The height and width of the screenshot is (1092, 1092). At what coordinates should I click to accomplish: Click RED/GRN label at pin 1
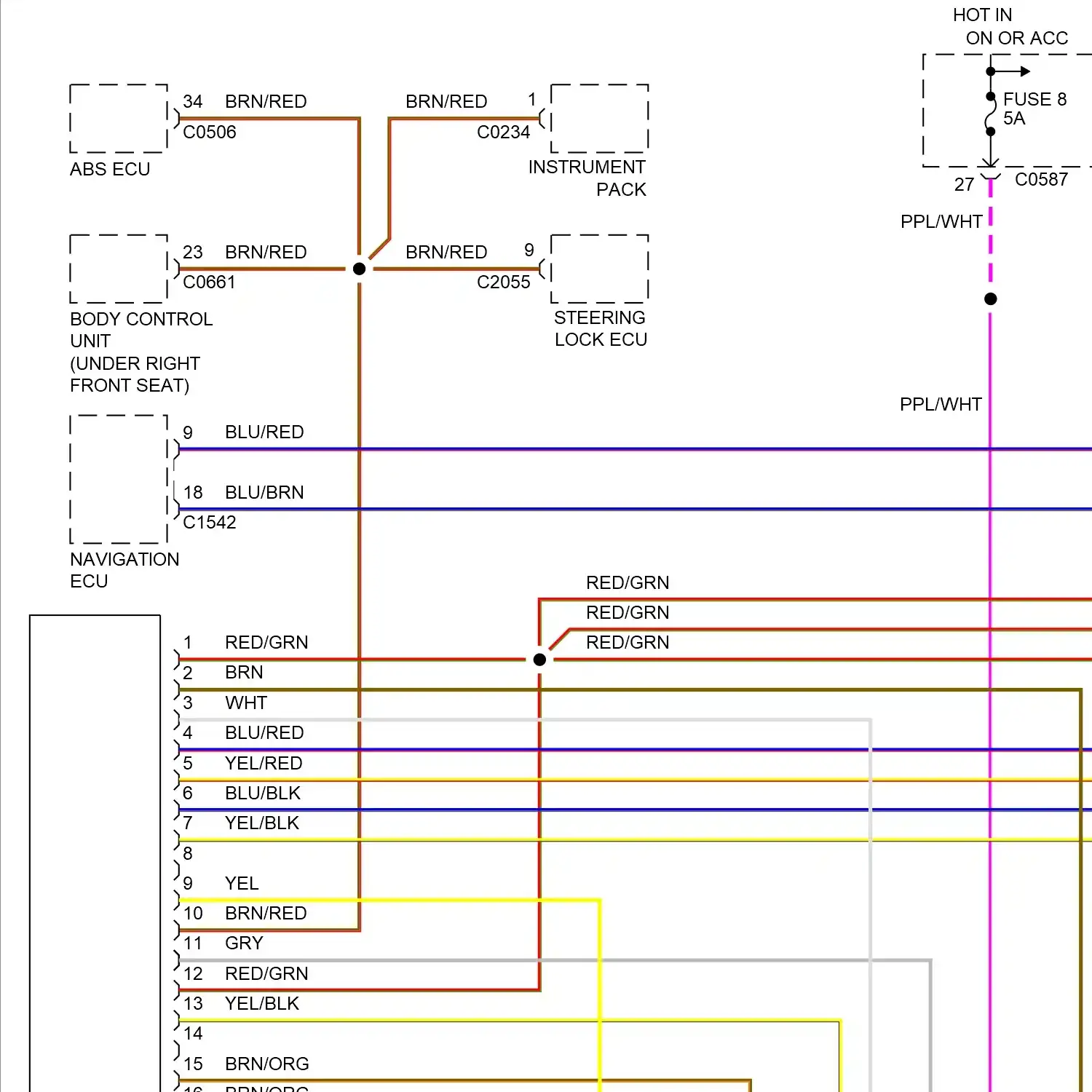click(266, 642)
